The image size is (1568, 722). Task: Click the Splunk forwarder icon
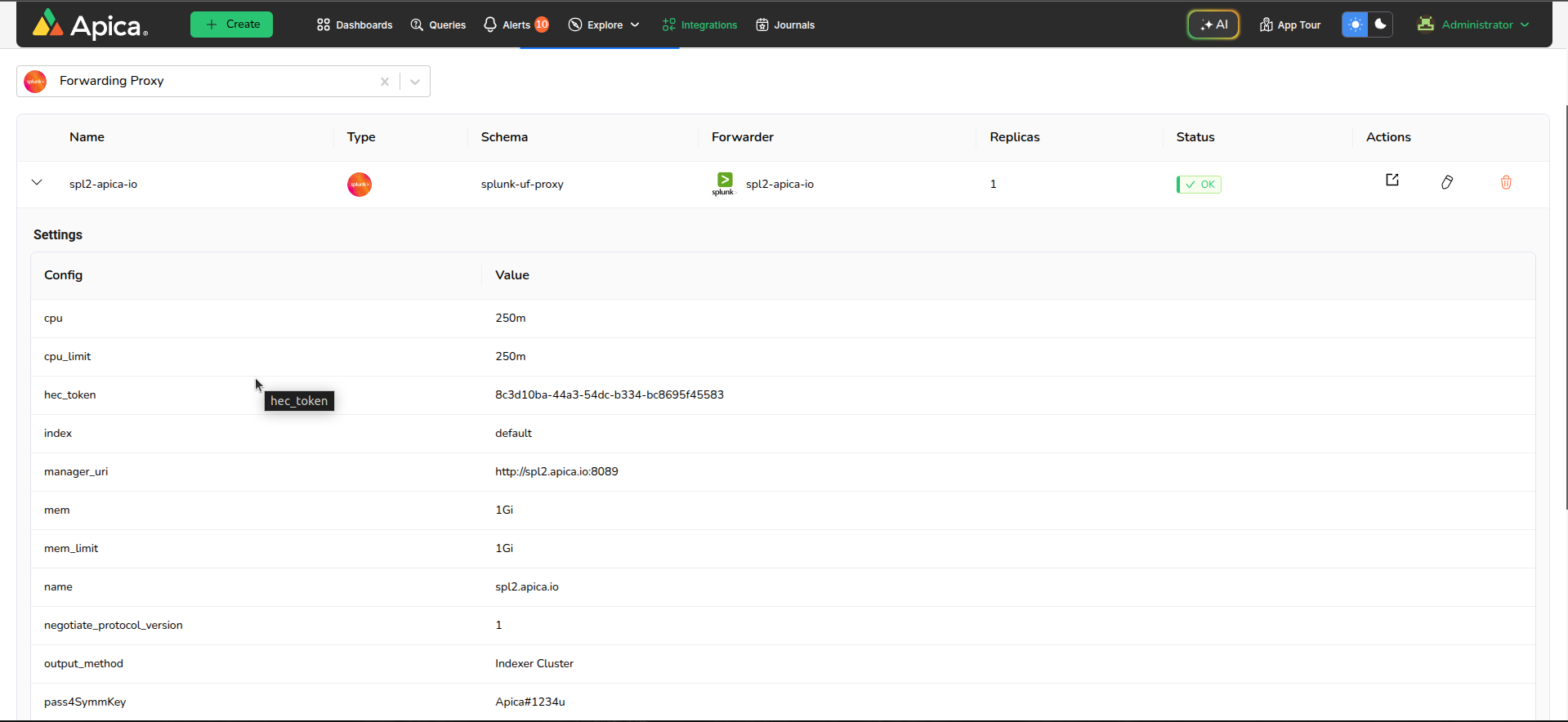pyautogui.click(x=724, y=184)
